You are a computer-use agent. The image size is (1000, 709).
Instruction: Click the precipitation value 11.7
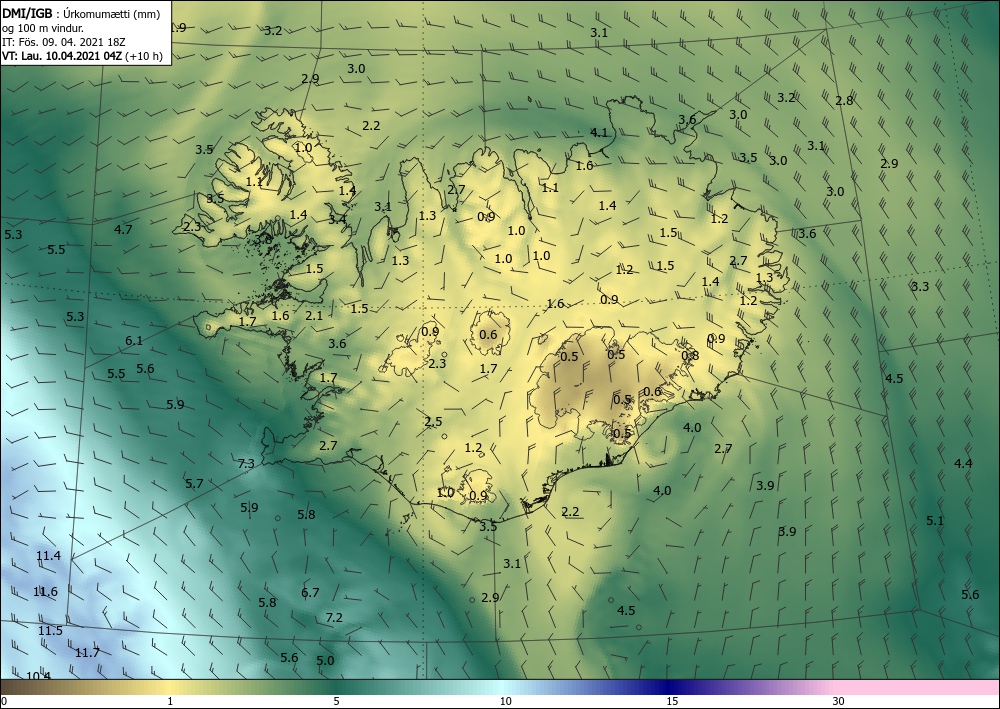click(x=87, y=653)
